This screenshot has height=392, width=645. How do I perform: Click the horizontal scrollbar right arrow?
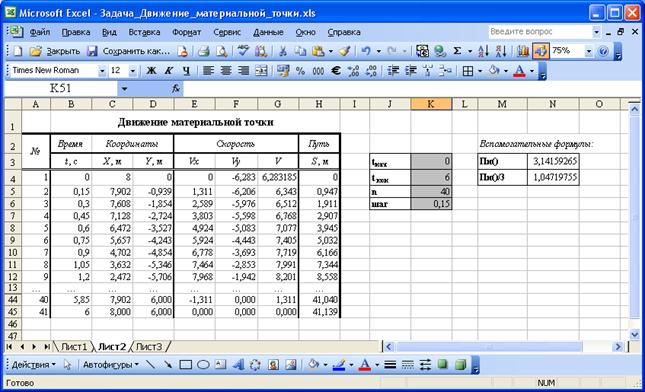tap(617, 347)
